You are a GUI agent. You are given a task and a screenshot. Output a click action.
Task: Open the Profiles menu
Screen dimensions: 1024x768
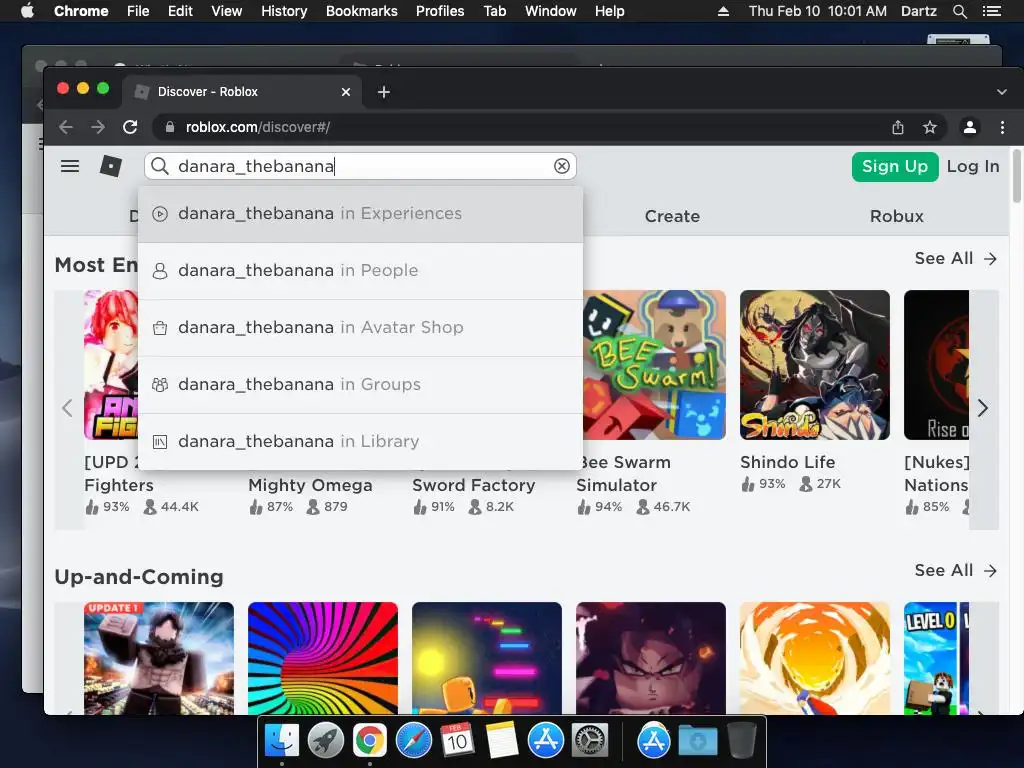[440, 11]
